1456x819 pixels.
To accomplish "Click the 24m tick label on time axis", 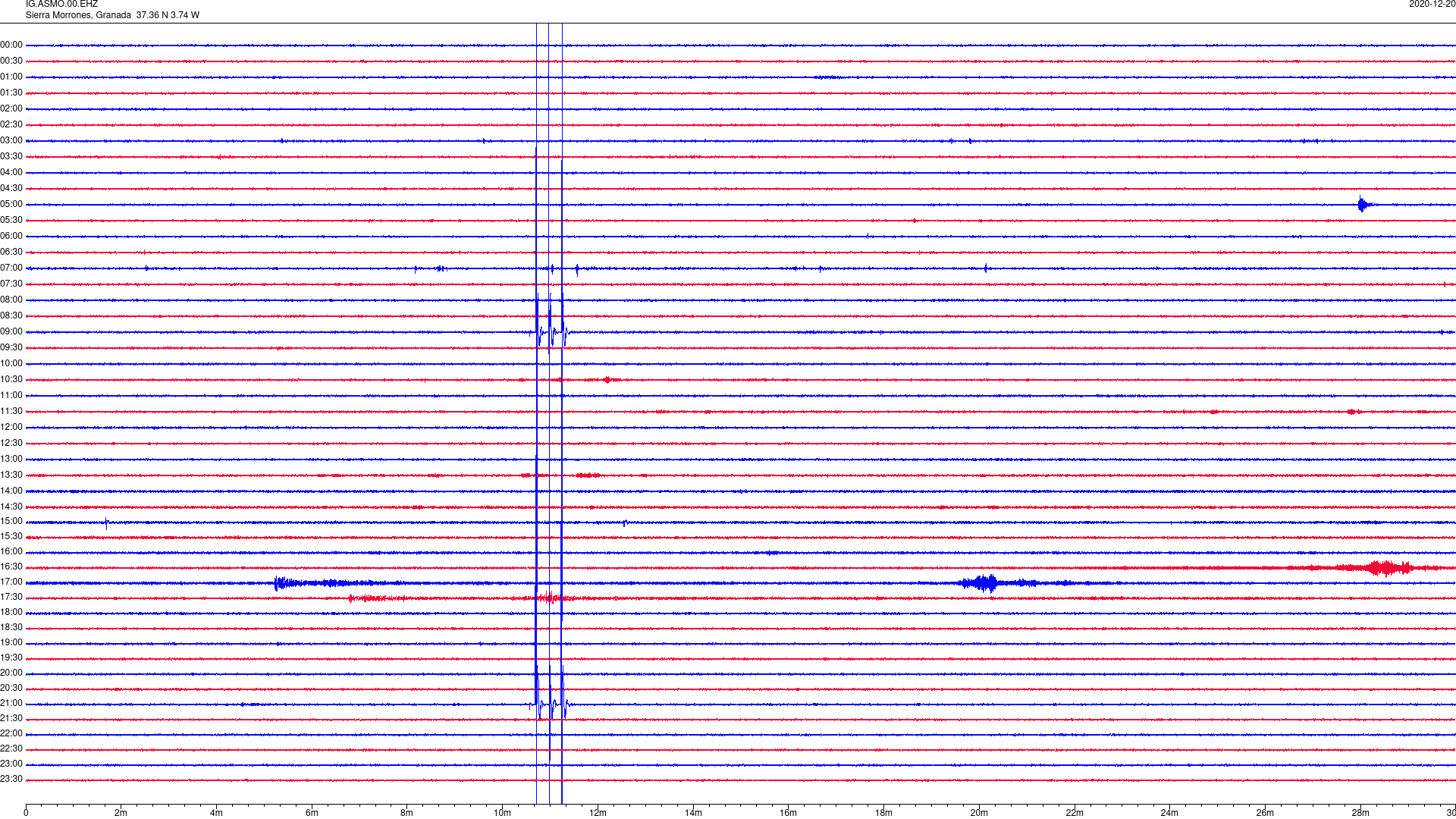I will tap(1169, 813).
